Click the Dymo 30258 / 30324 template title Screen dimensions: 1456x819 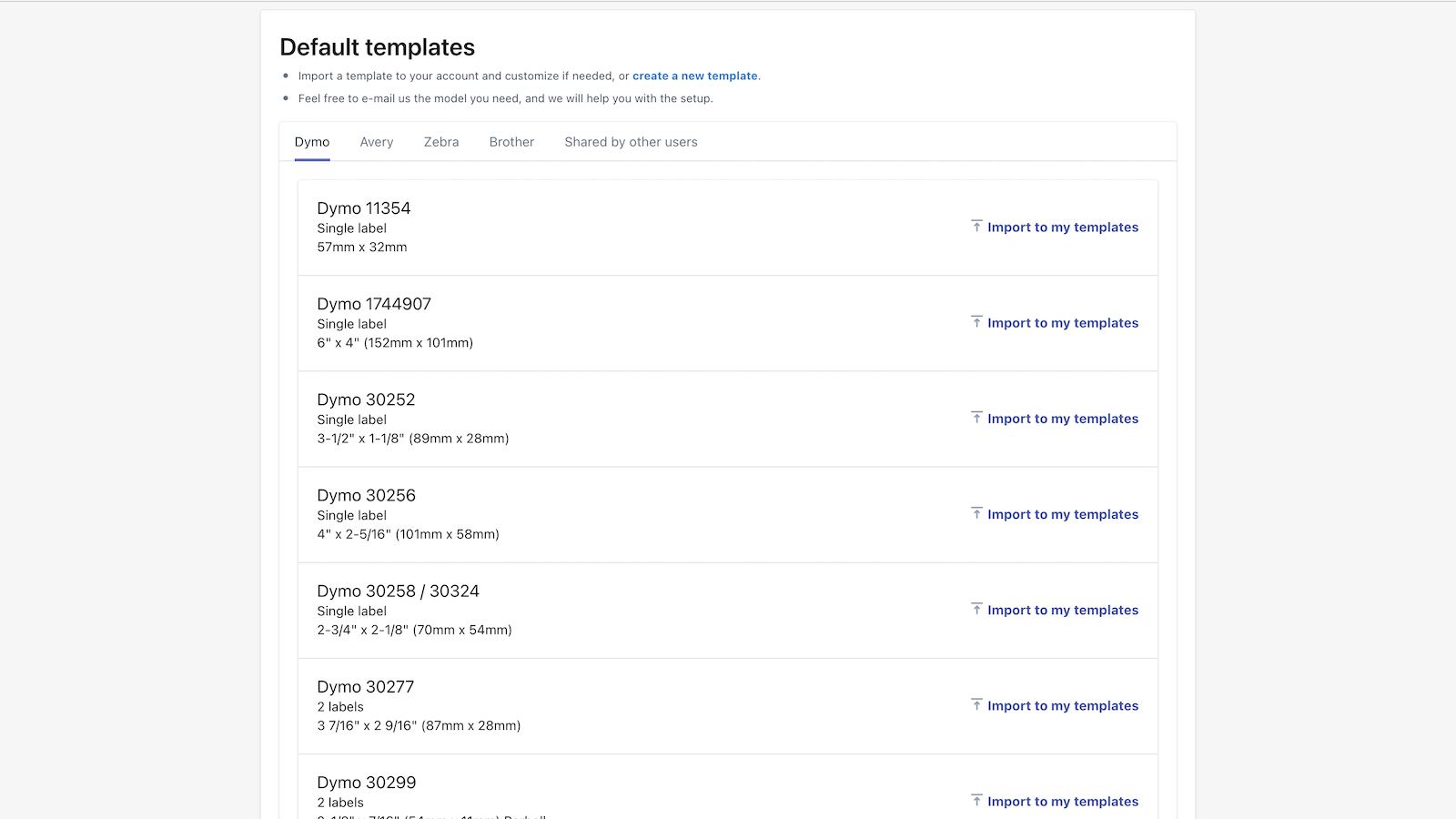pyautogui.click(x=398, y=591)
